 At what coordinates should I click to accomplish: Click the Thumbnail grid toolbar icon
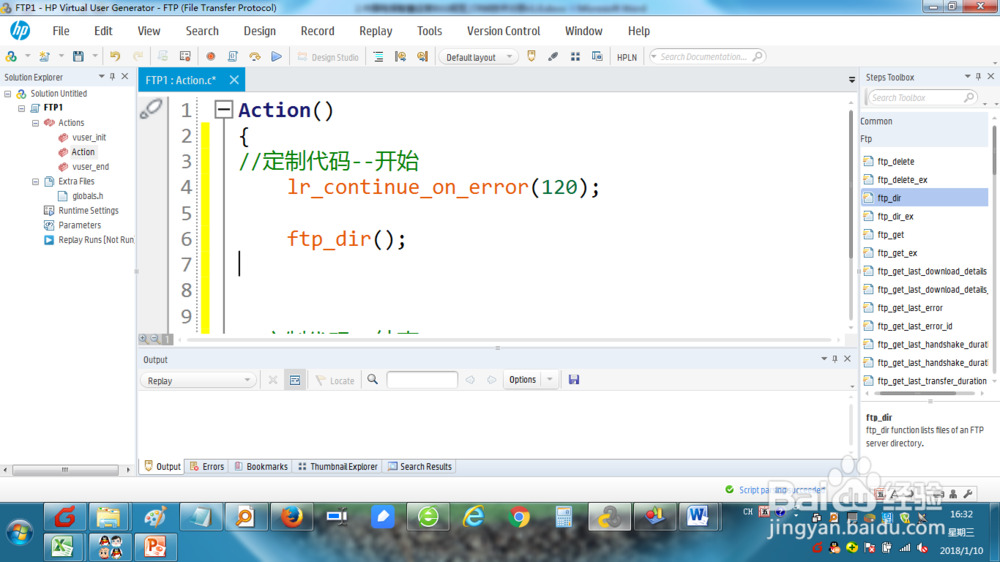[x=575, y=56]
